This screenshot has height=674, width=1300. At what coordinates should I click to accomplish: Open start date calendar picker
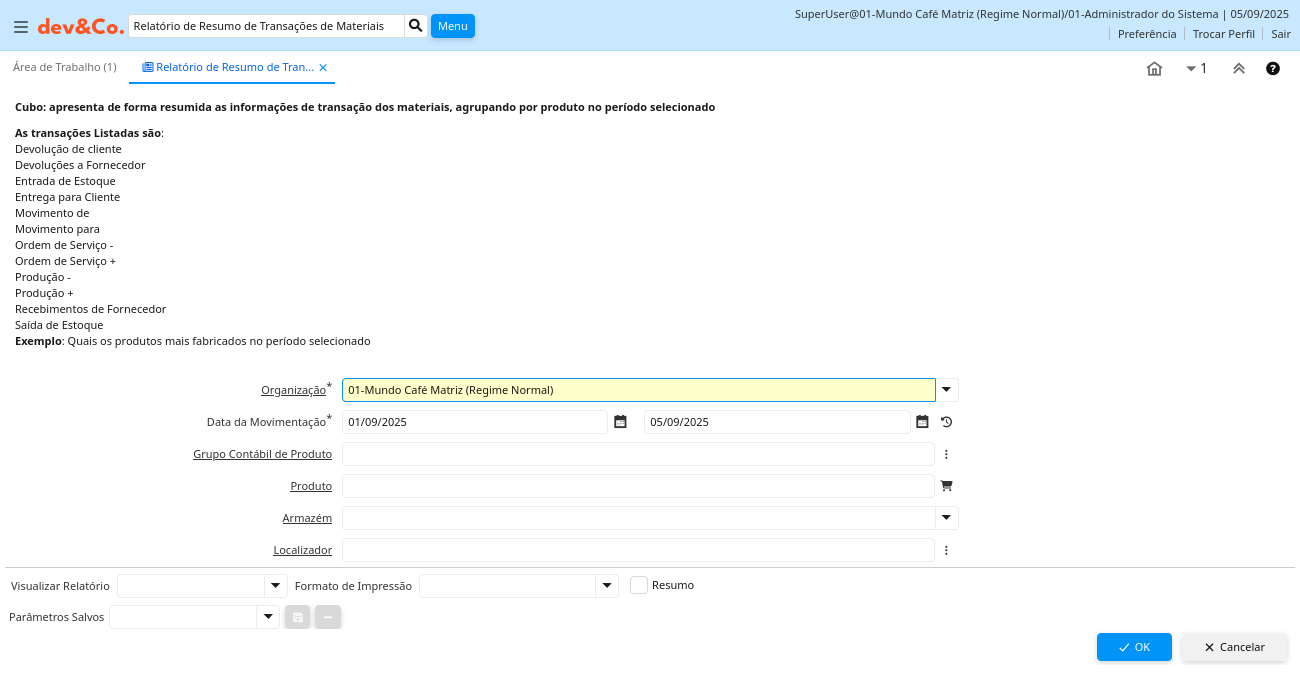pos(620,422)
